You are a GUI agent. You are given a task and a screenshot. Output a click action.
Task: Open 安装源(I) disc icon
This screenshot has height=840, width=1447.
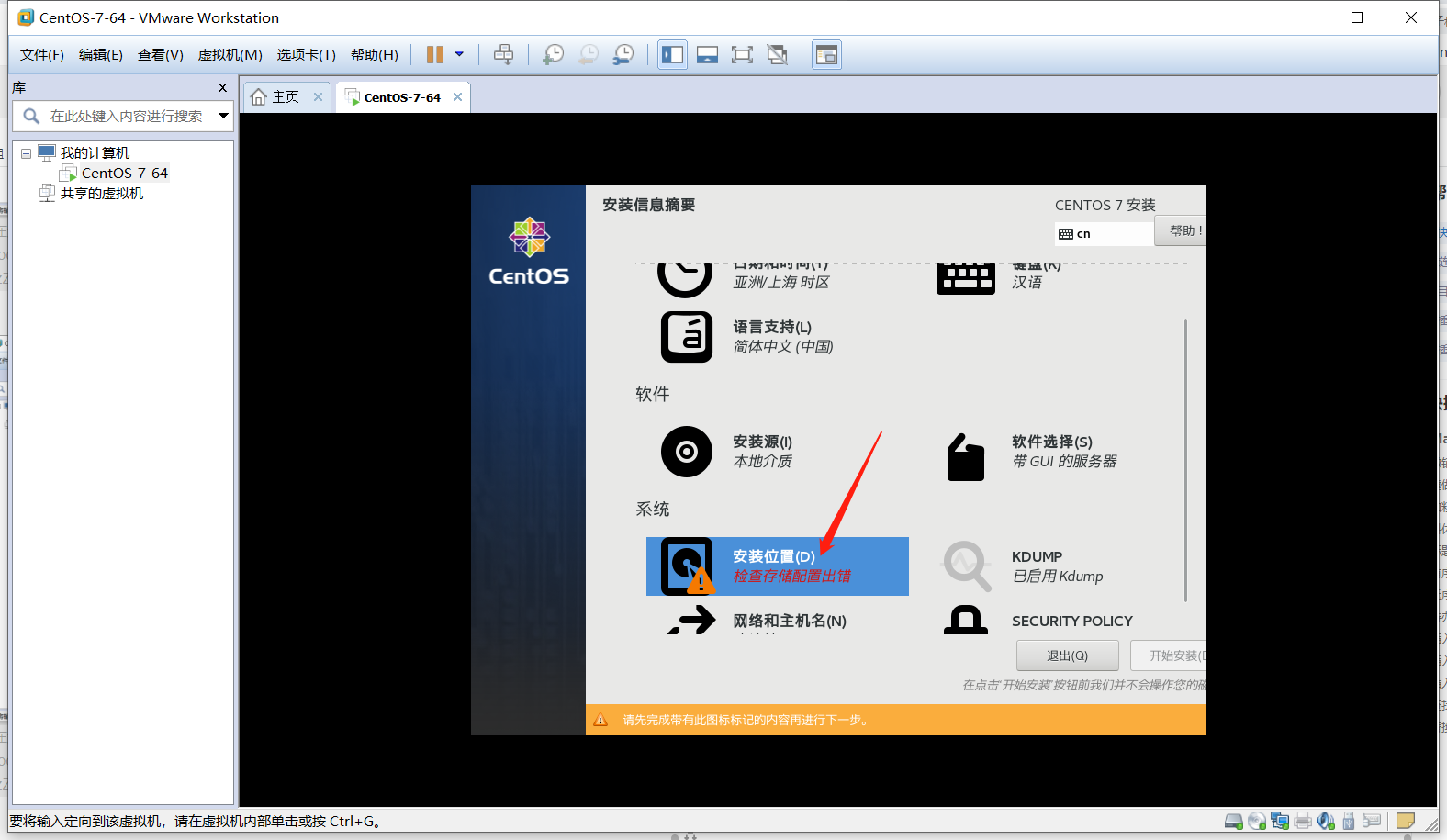point(687,452)
